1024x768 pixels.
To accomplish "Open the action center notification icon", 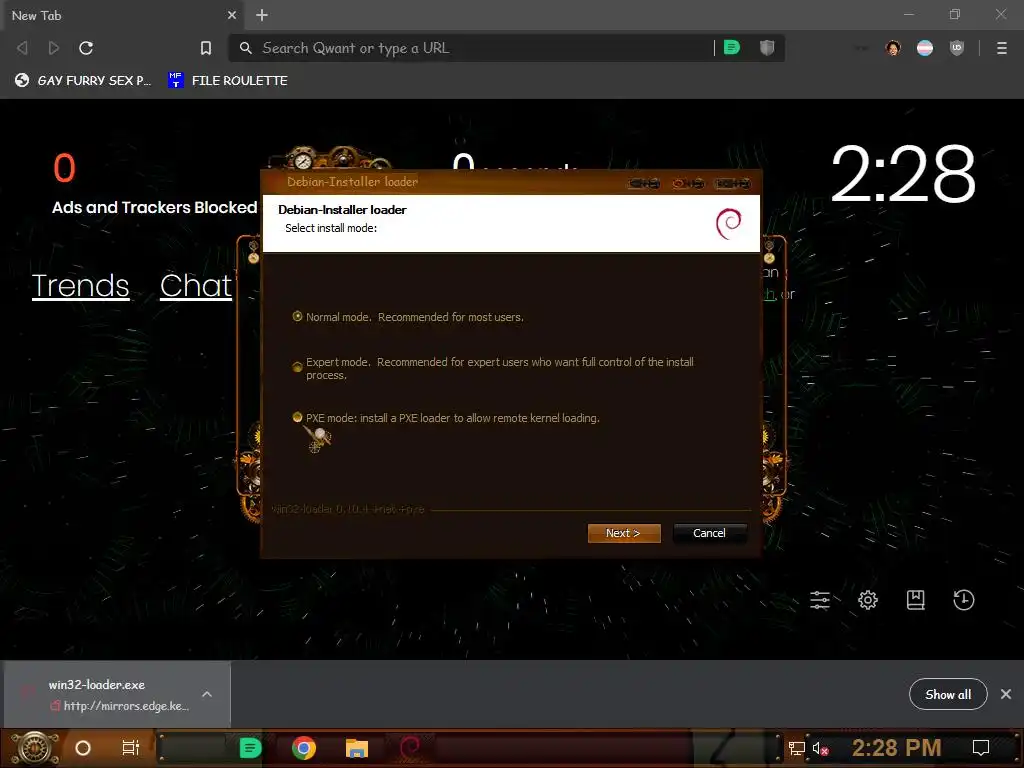I will [x=981, y=748].
